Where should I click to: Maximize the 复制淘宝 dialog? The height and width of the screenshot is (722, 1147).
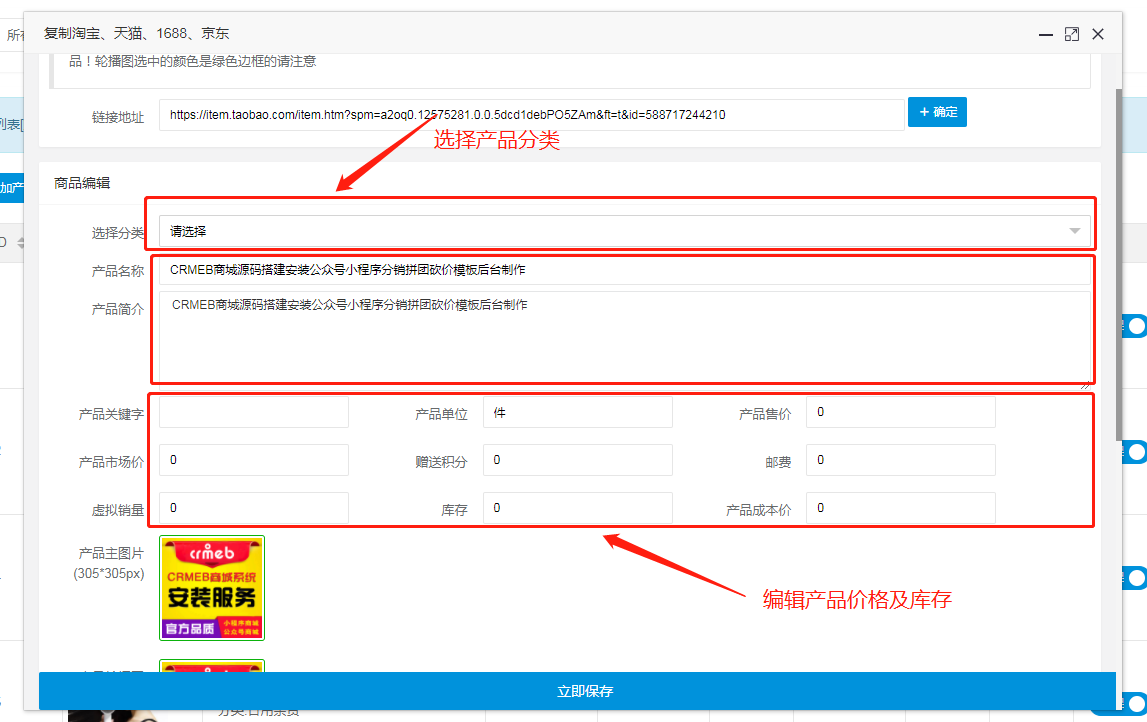pyautogui.click(x=1072, y=34)
